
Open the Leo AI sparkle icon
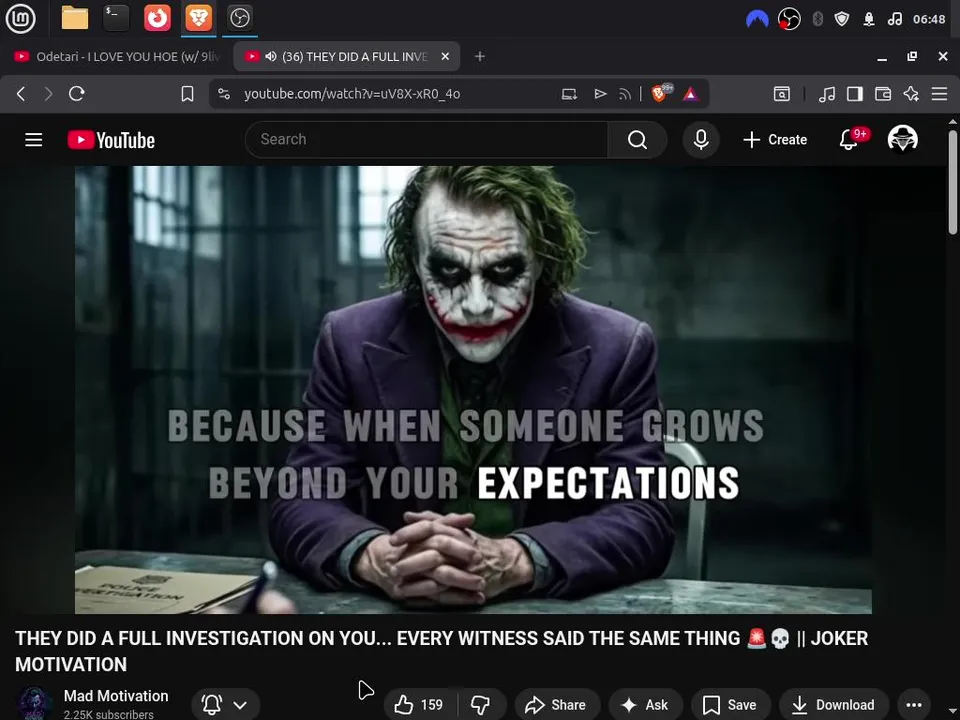(911, 94)
